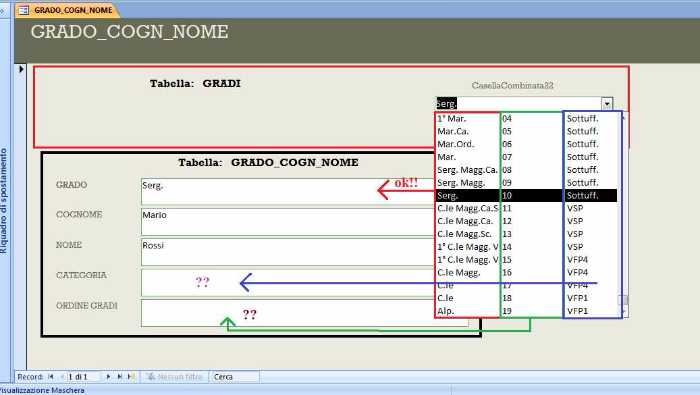700x395 pixels.
Task: Click the Cerca search box
Action: (x=235, y=377)
